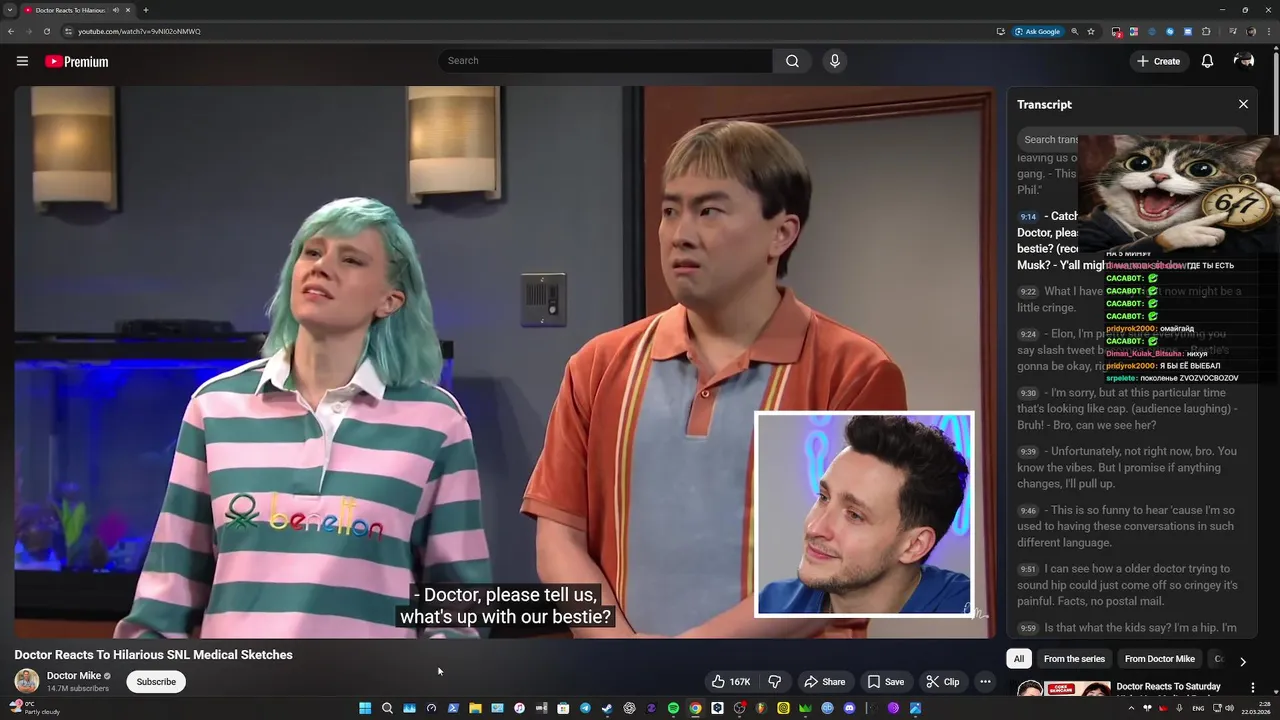Click the video player to pause
Image resolution: width=1280 pixels, height=720 pixels.
tap(505, 362)
